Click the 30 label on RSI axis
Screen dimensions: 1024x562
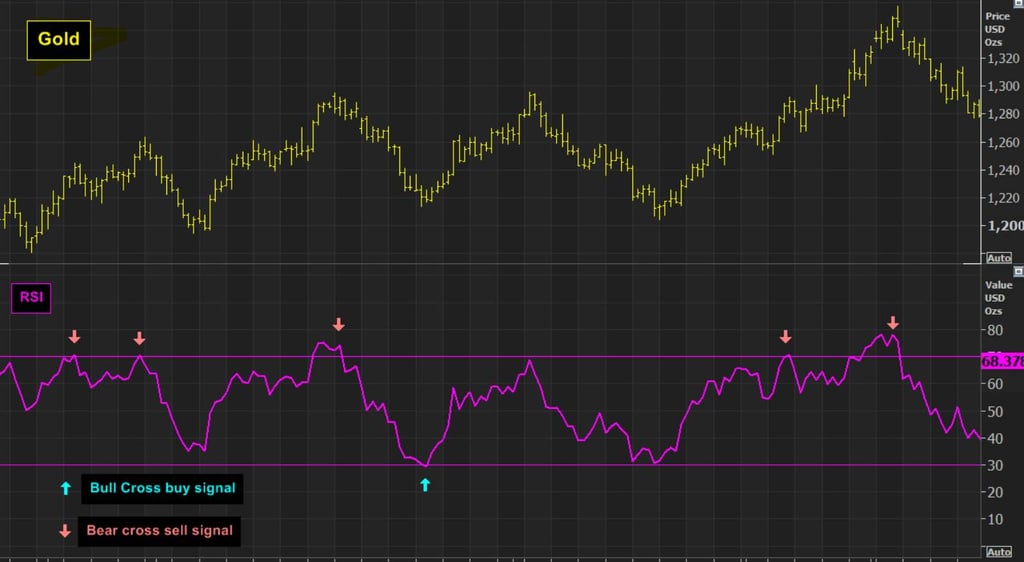pyautogui.click(x=995, y=466)
